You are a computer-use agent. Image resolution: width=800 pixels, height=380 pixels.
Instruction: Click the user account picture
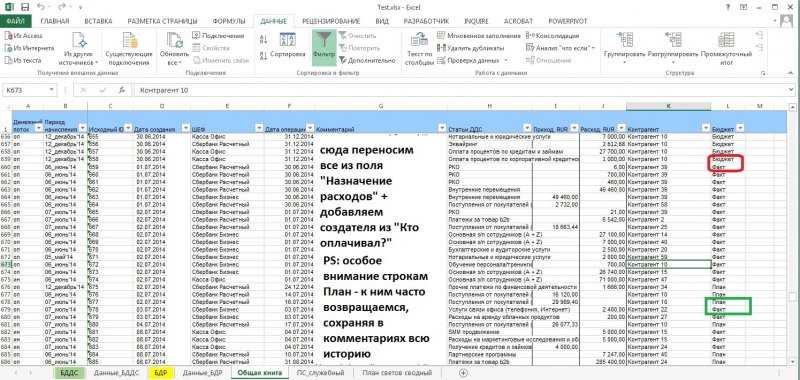coord(787,21)
